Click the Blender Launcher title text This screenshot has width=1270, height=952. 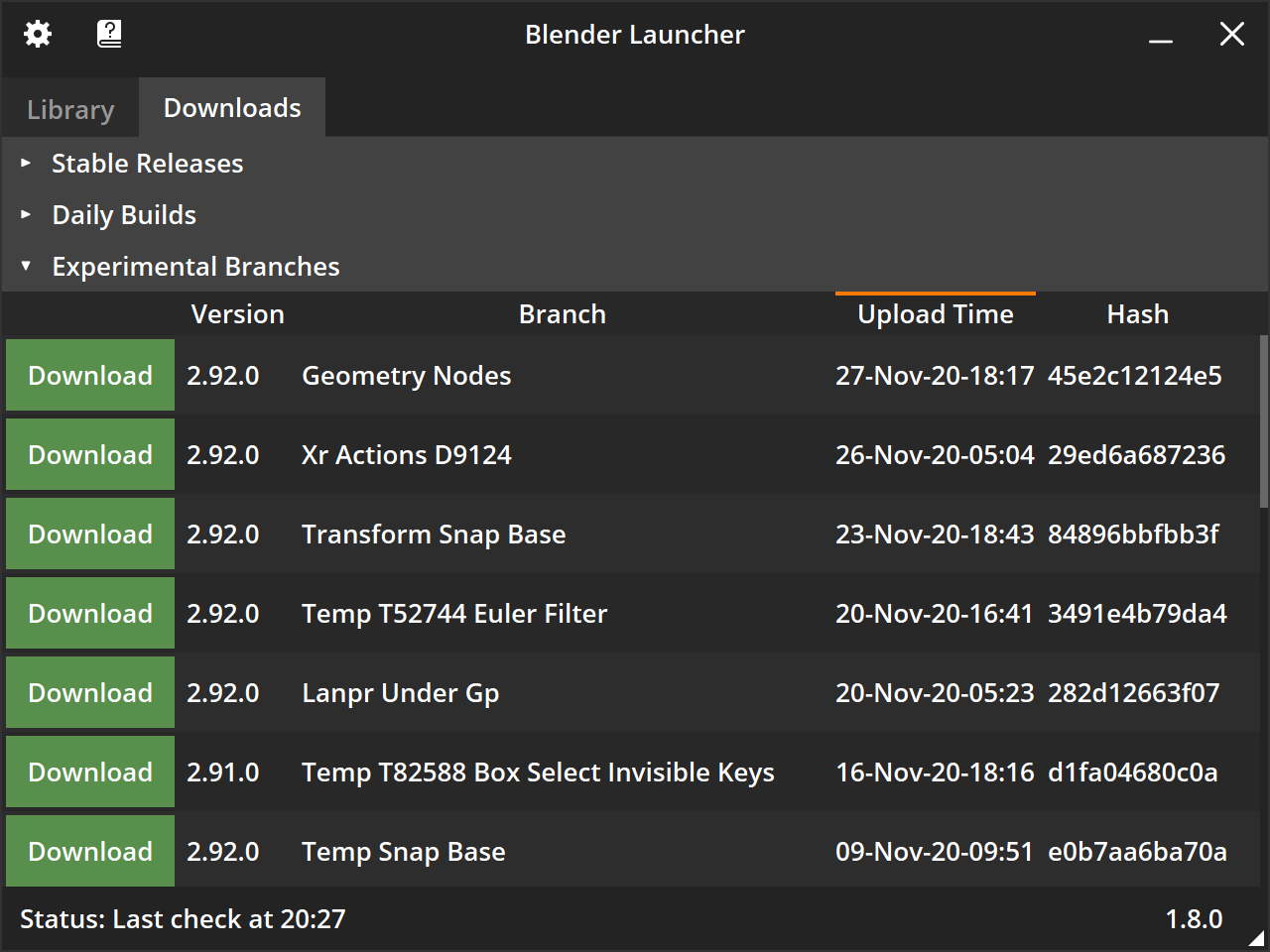point(635,35)
